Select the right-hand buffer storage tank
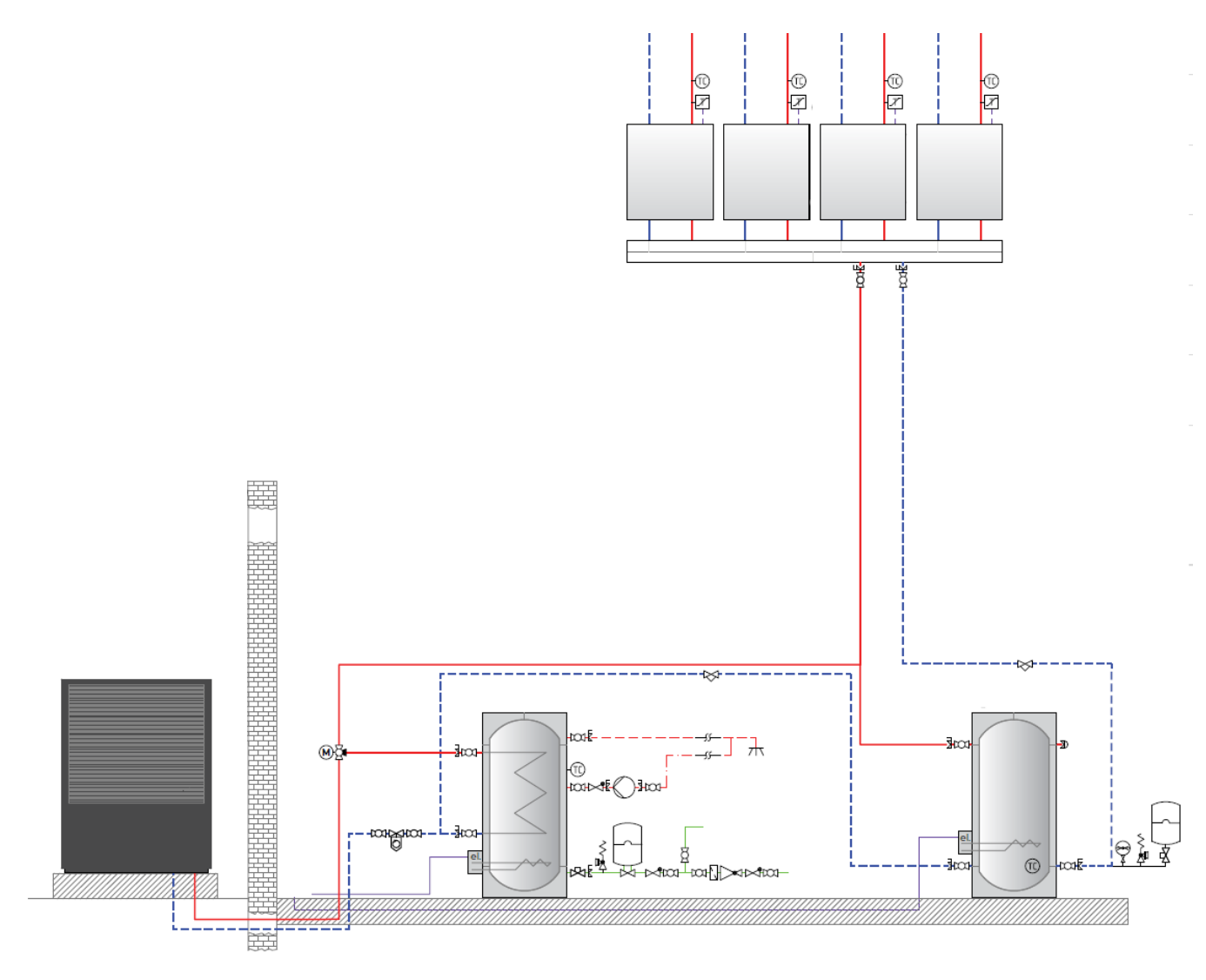 [1014, 805]
